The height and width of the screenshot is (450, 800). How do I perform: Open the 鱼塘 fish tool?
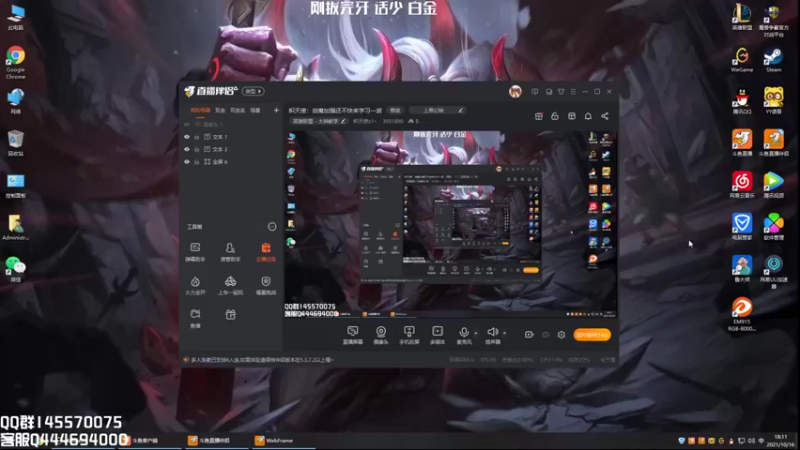click(x=195, y=318)
